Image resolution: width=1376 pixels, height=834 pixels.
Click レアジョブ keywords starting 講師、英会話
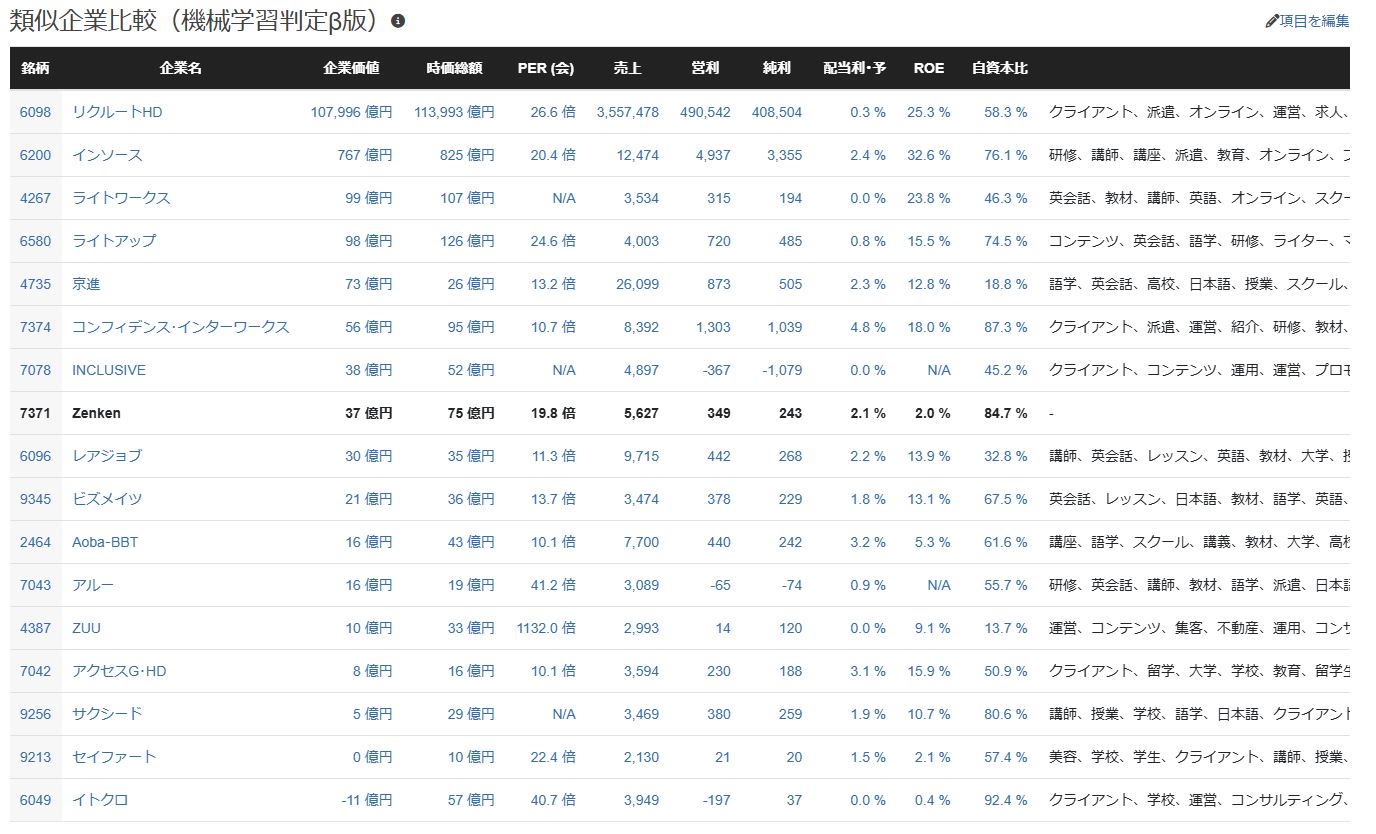click(x=1199, y=456)
